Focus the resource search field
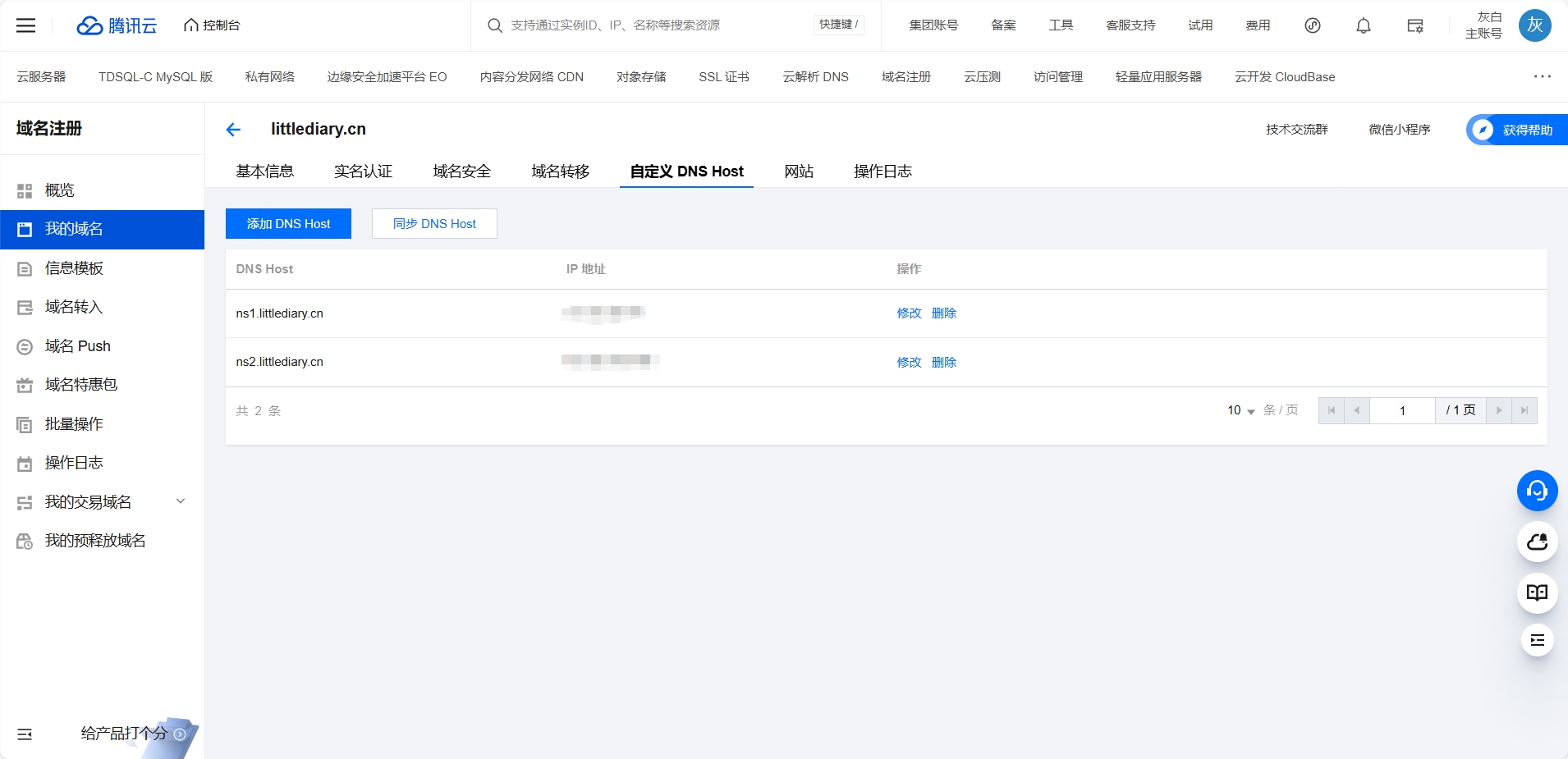Screen dimensions: 1568x759 [x=657, y=25]
